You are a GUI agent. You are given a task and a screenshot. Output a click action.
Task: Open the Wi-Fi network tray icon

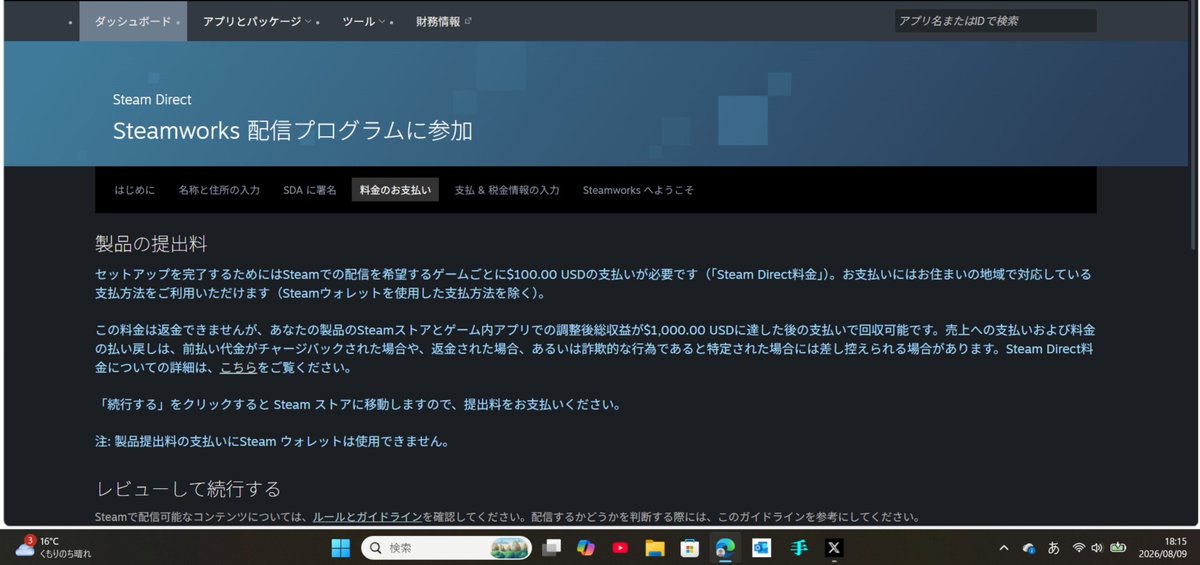point(1079,548)
